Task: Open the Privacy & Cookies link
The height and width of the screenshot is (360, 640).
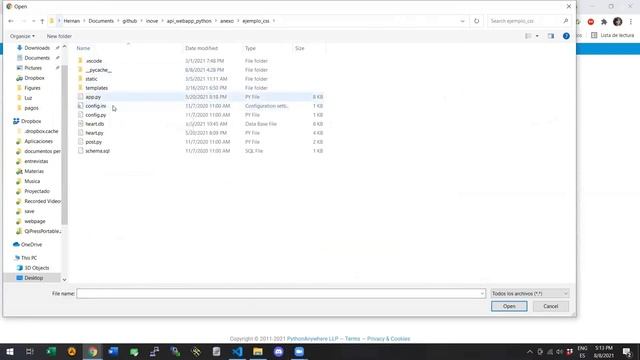Action: point(388,339)
